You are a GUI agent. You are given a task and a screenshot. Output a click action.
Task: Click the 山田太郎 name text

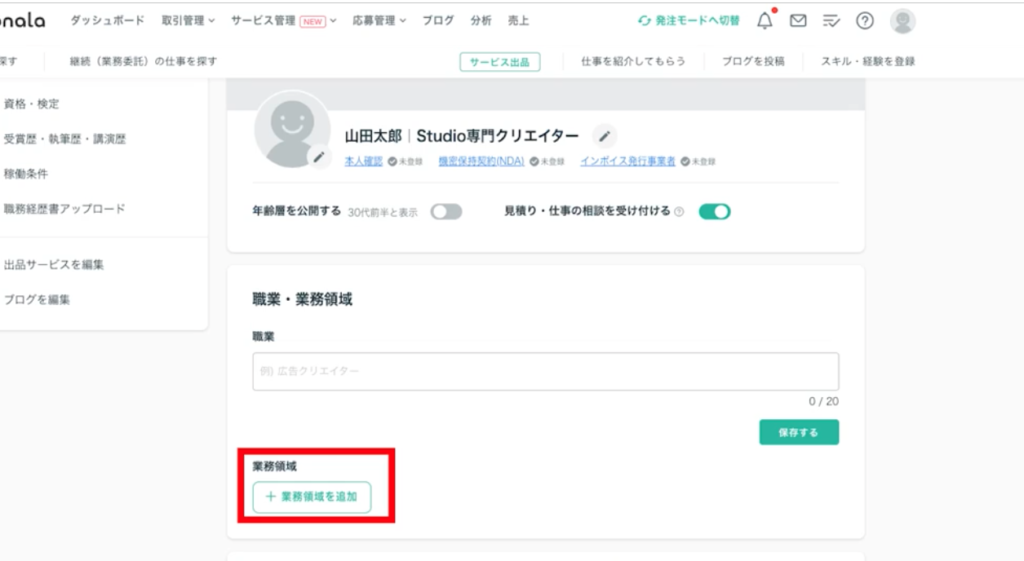(373, 136)
